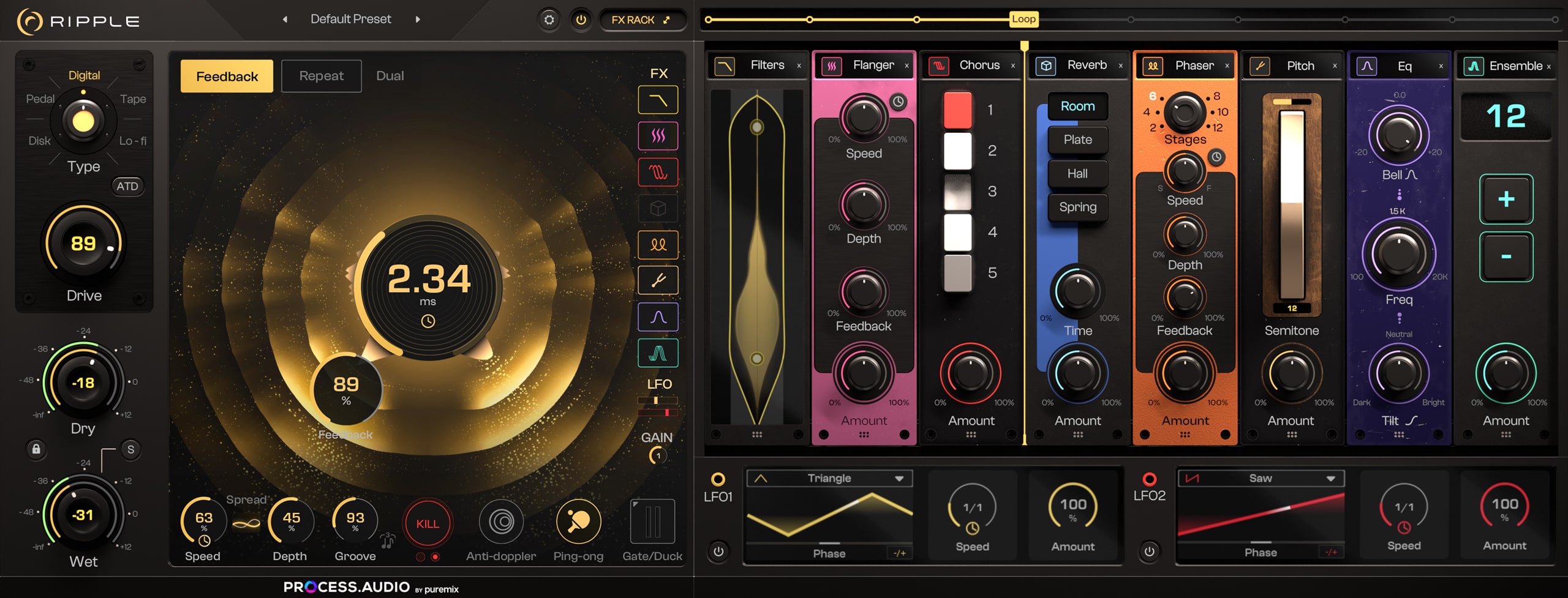This screenshot has height=598, width=1568.
Task: Select the Phaser icon in the FX sidebar
Action: (x=657, y=245)
